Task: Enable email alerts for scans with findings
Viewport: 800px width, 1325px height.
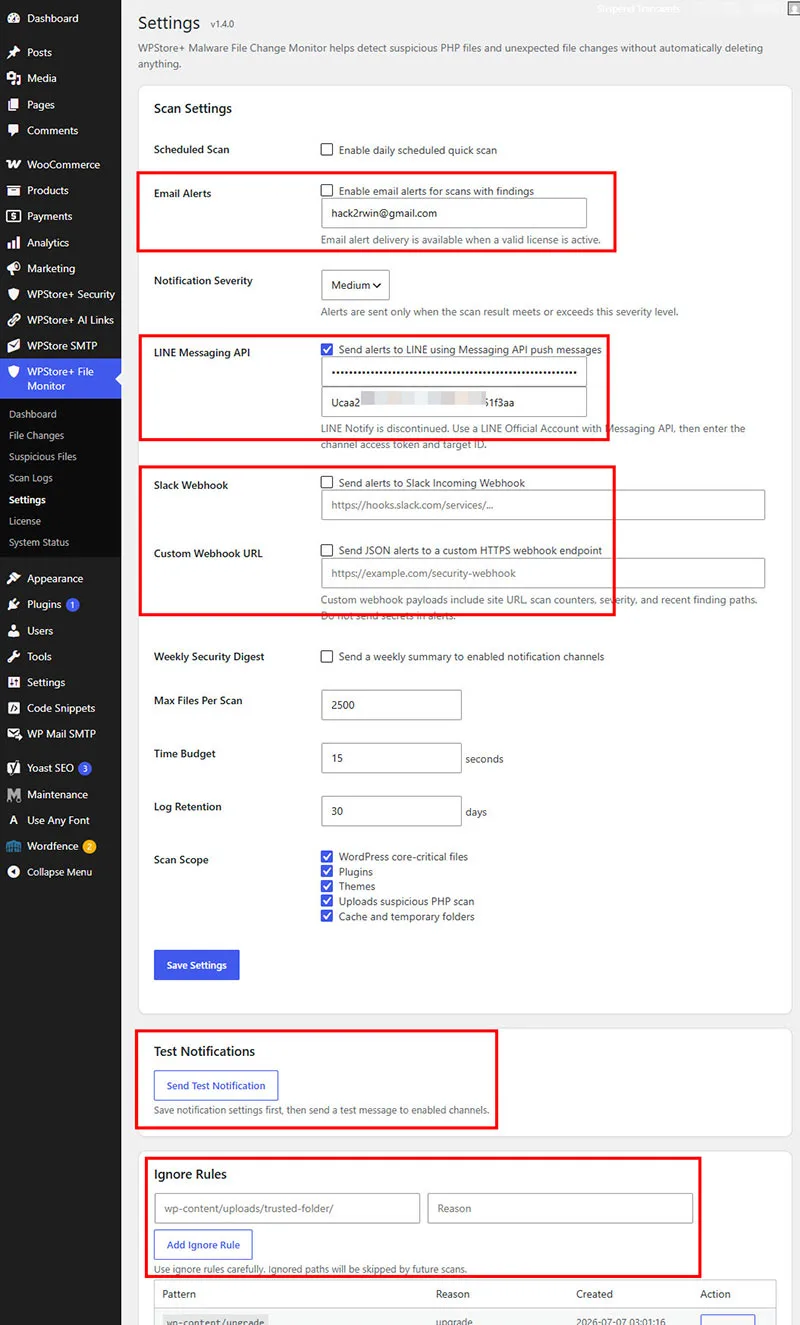Action: (x=327, y=190)
